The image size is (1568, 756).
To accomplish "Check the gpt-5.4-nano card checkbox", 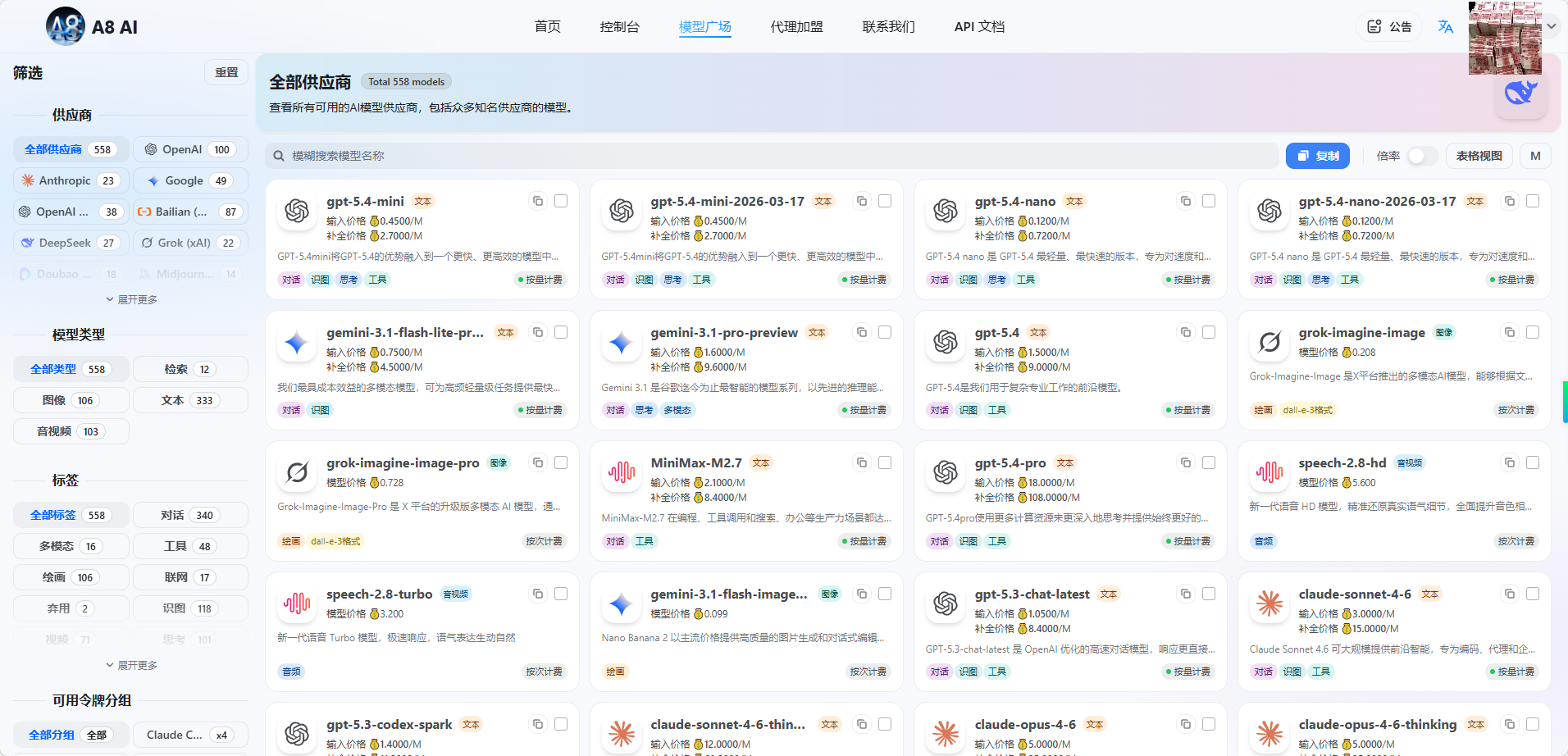I will (x=1209, y=201).
